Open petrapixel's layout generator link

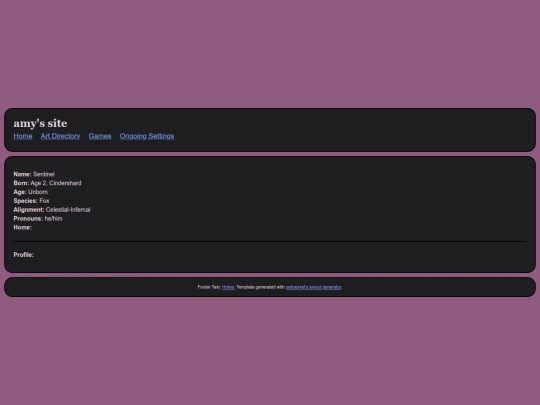(313, 287)
